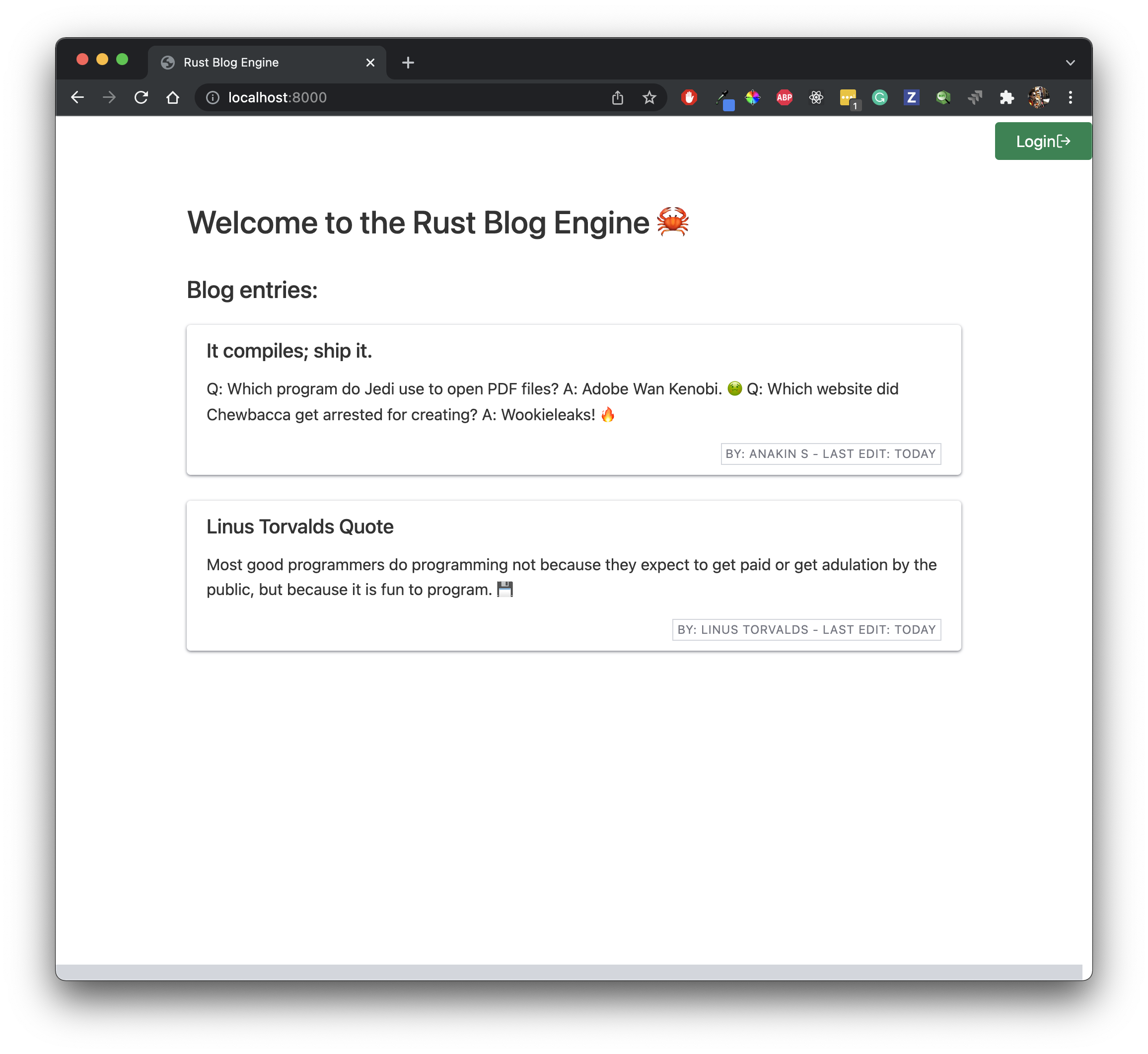The width and height of the screenshot is (1148, 1054).
Task: Open React Developer Tools extension
Action: [816, 97]
